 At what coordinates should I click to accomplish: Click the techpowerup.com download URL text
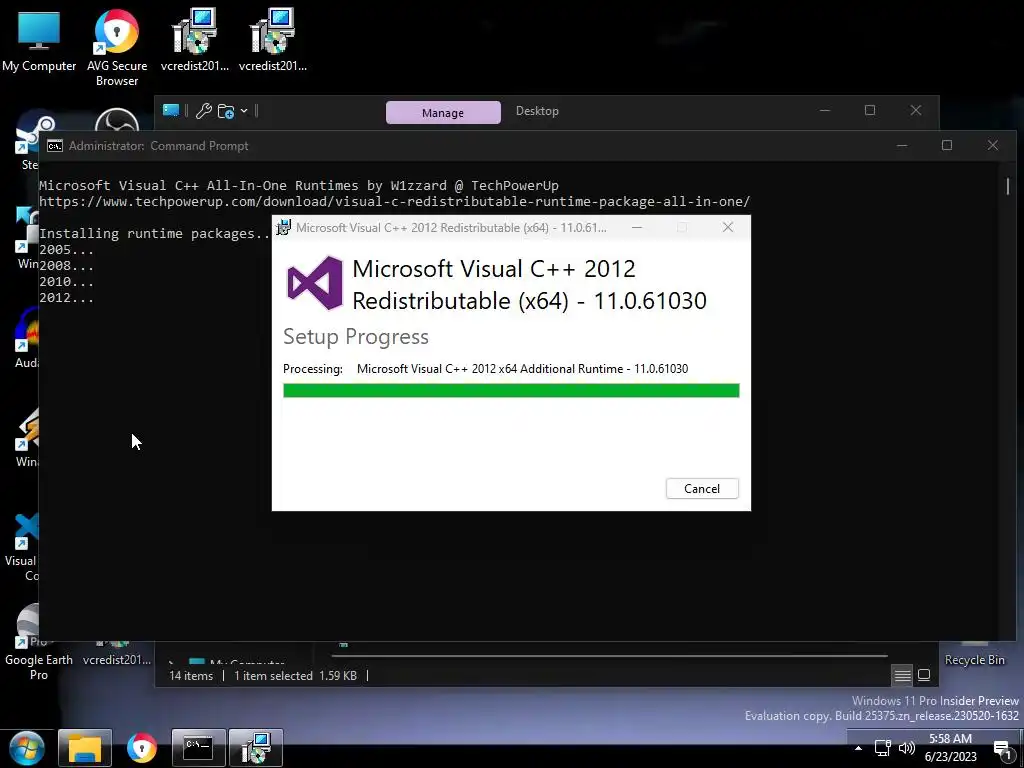[x=394, y=201]
